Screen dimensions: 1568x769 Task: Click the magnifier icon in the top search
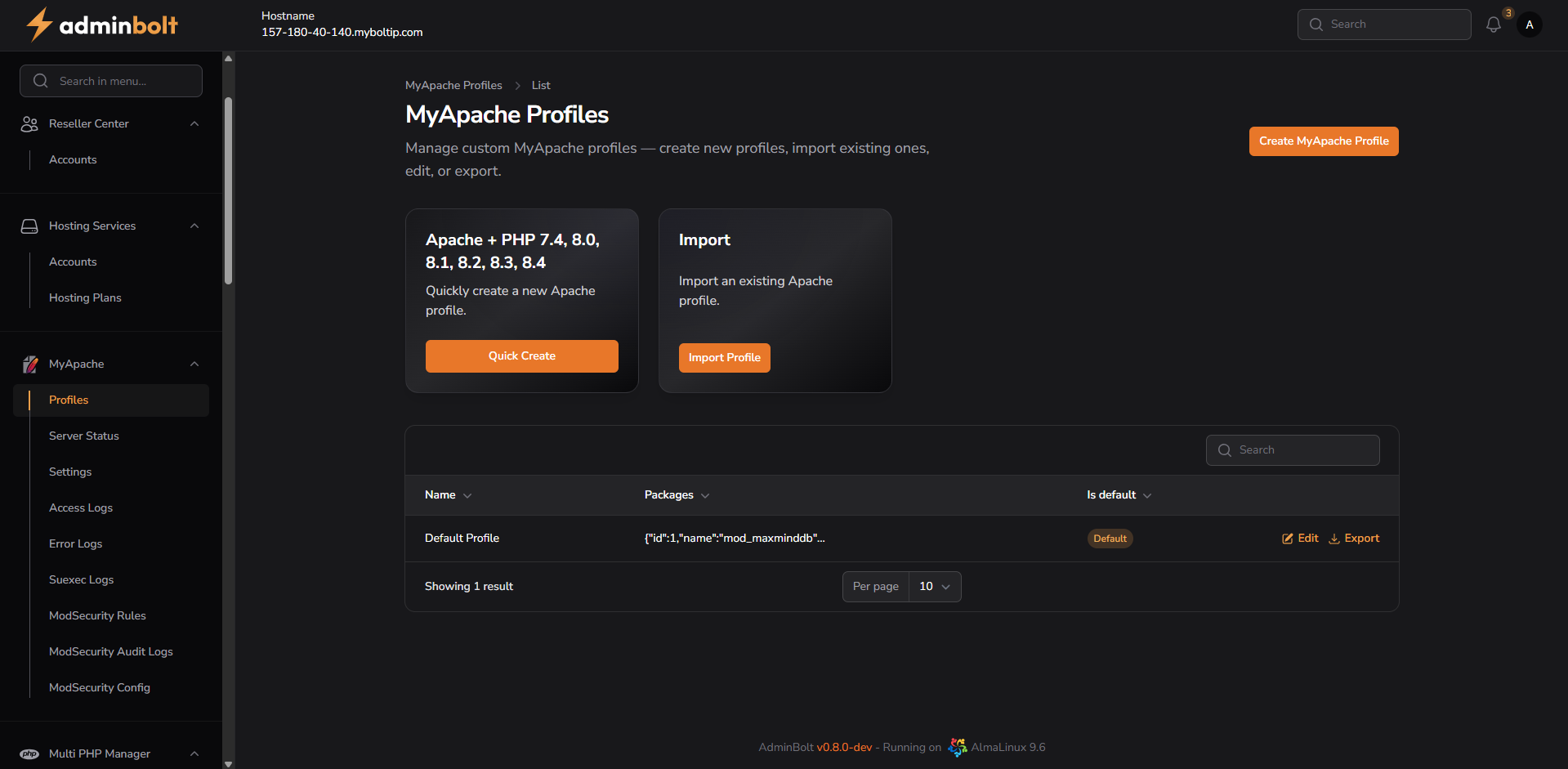1316,25
